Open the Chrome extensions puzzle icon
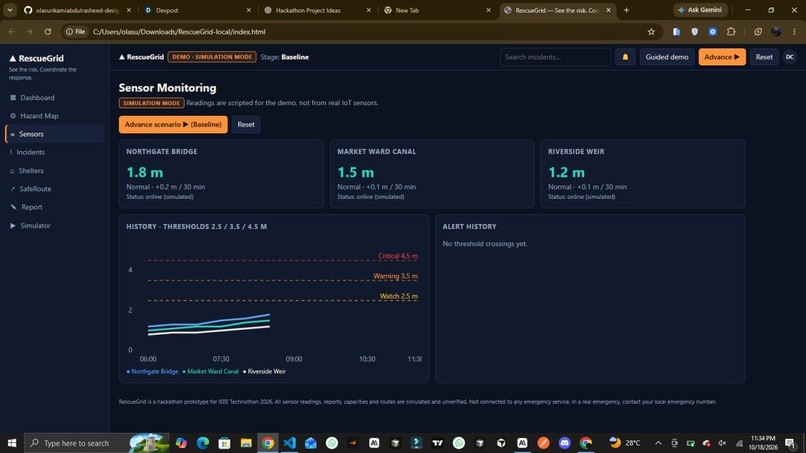 [731, 32]
